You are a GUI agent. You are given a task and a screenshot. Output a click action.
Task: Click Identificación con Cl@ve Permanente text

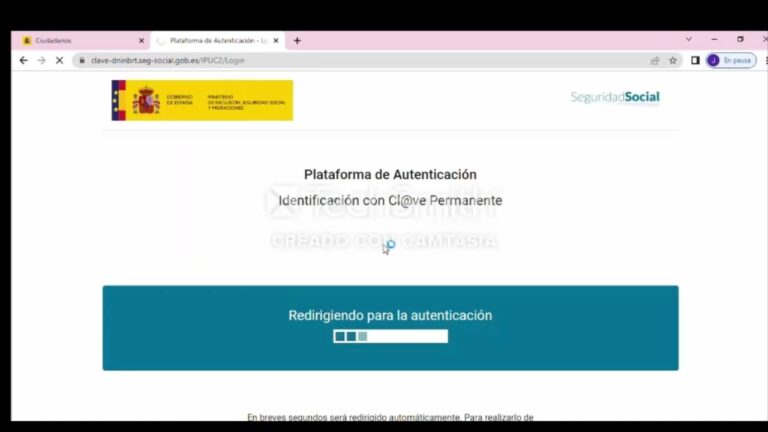coord(390,200)
